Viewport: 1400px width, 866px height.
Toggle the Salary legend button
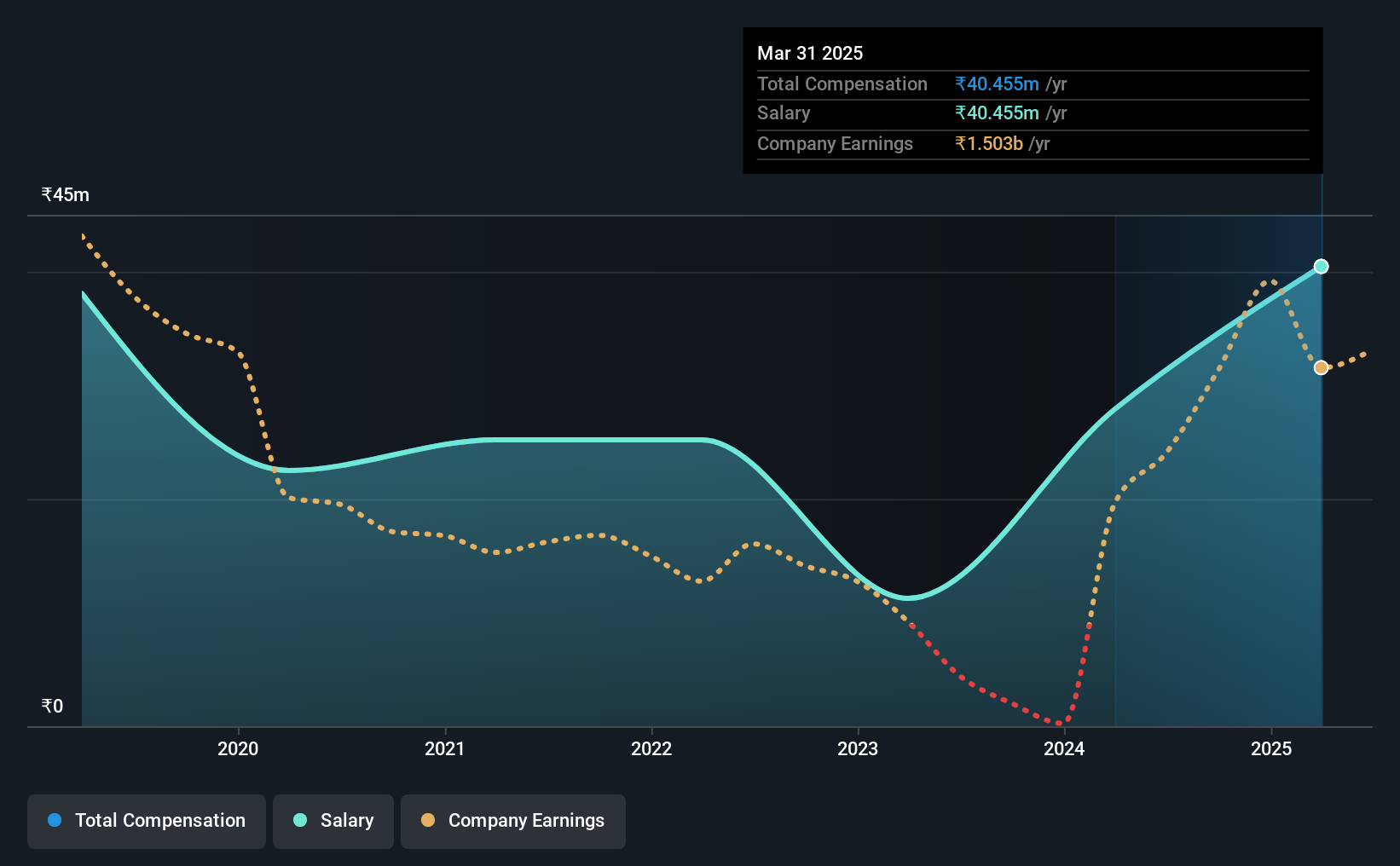point(333,821)
